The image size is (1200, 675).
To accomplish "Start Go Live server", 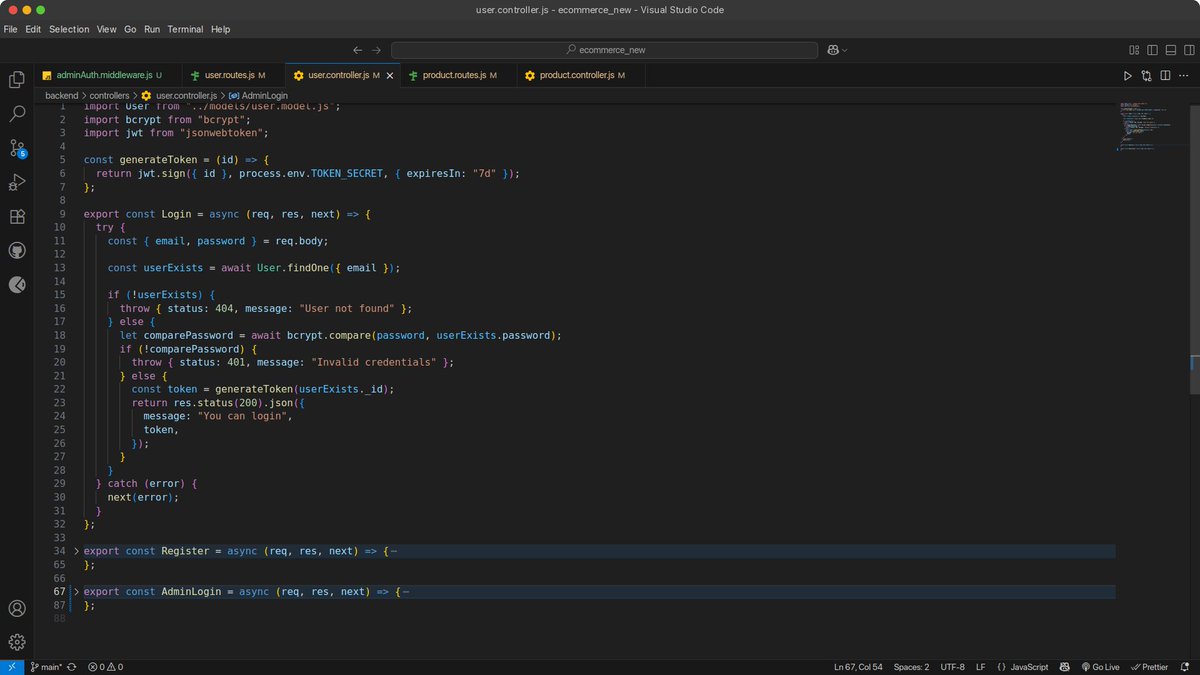I will point(1099,667).
